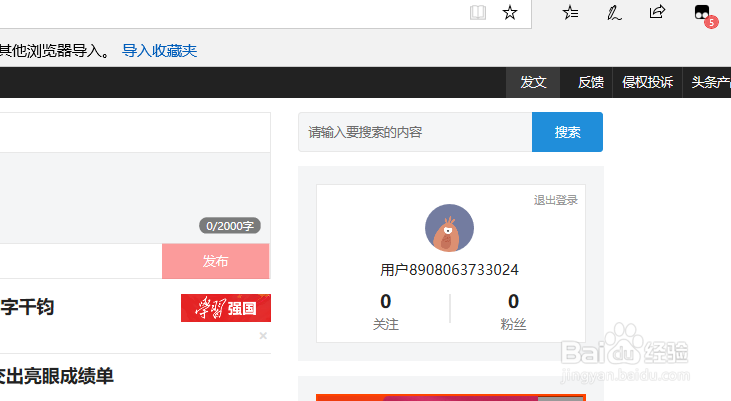Open headline ending with 出亮眼成绩单
The image size is (731, 401).
(x=56, y=376)
